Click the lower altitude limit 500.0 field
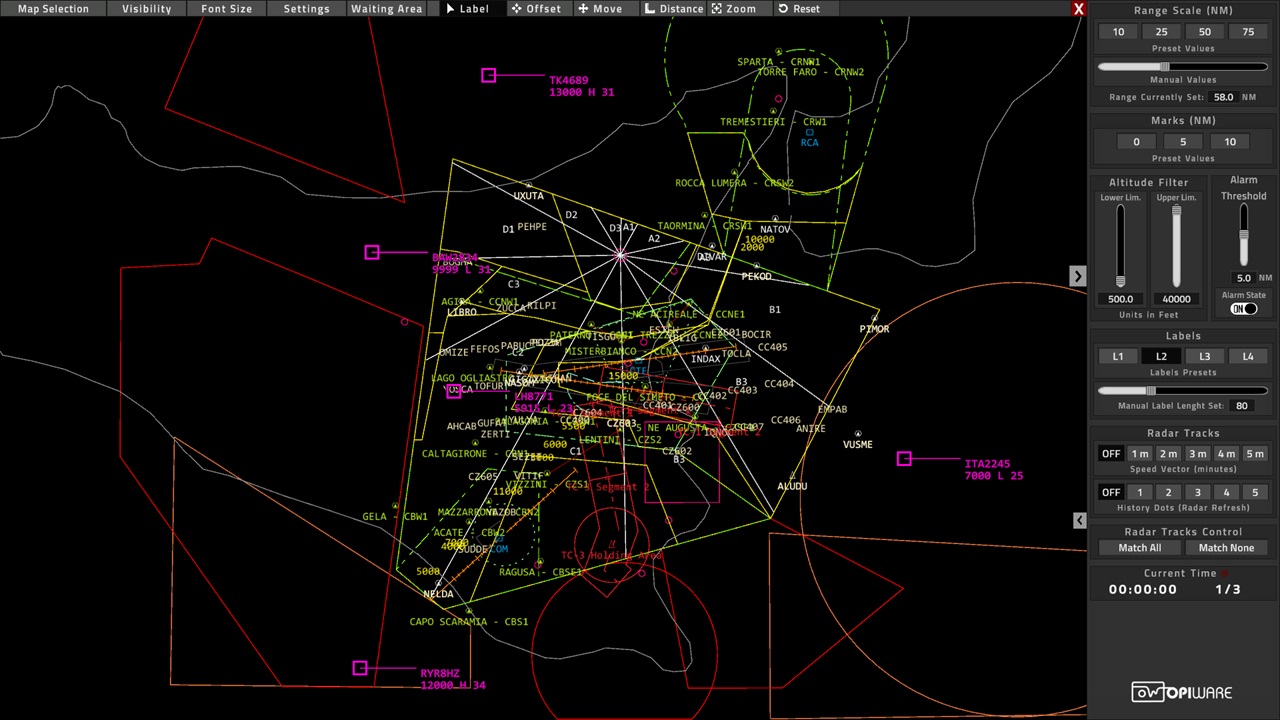Viewport: 1280px width, 720px height. (x=1120, y=299)
